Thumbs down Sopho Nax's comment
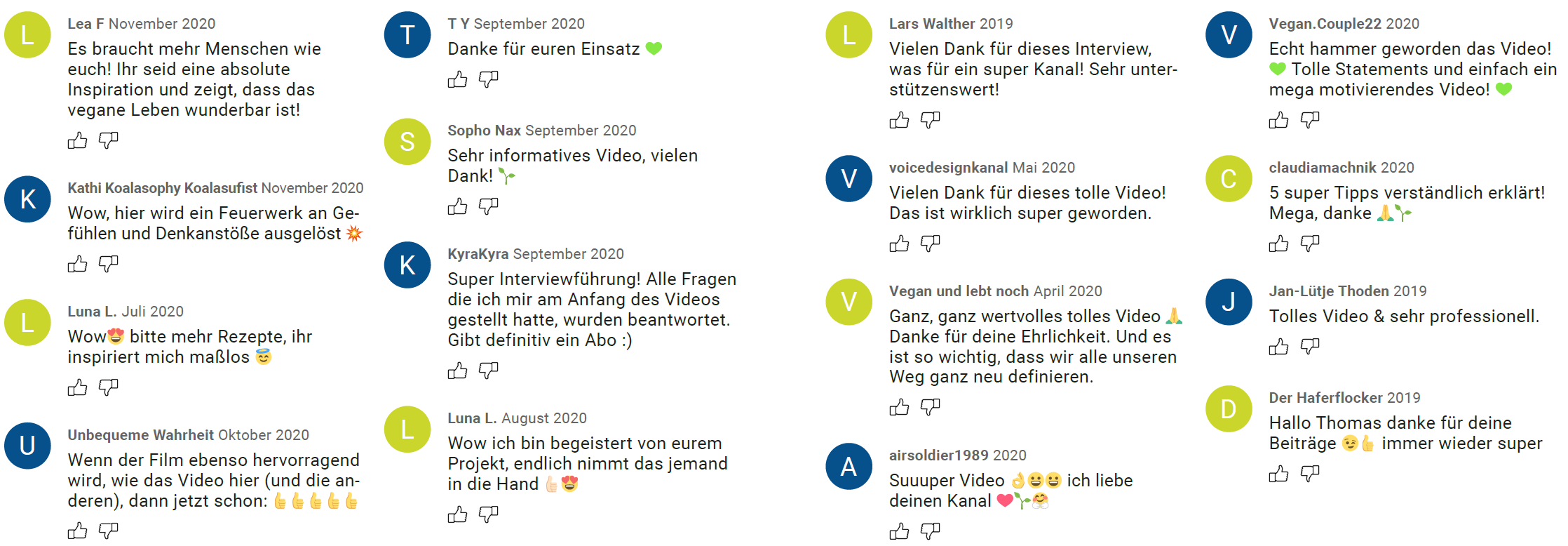The image size is (1568, 546). (488, 207)
